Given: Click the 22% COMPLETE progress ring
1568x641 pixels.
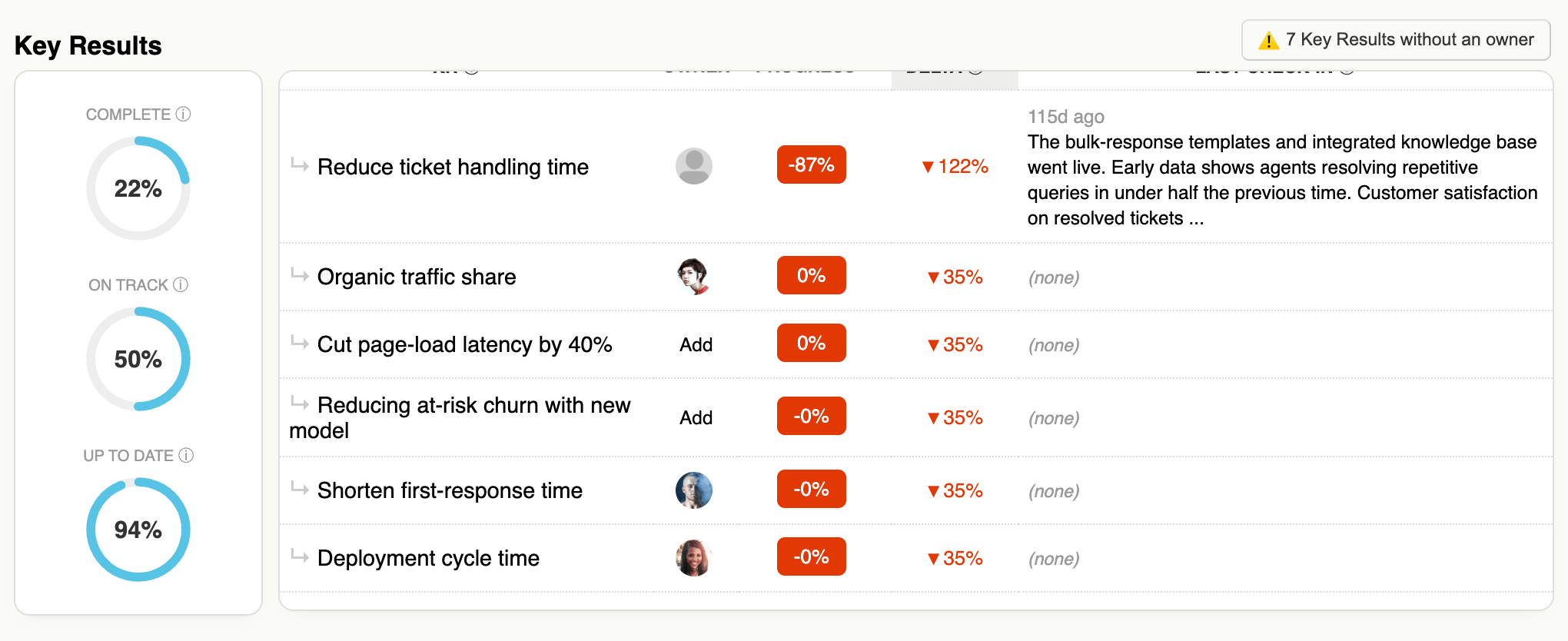Looking at the screenshot, I should (138, 188).
